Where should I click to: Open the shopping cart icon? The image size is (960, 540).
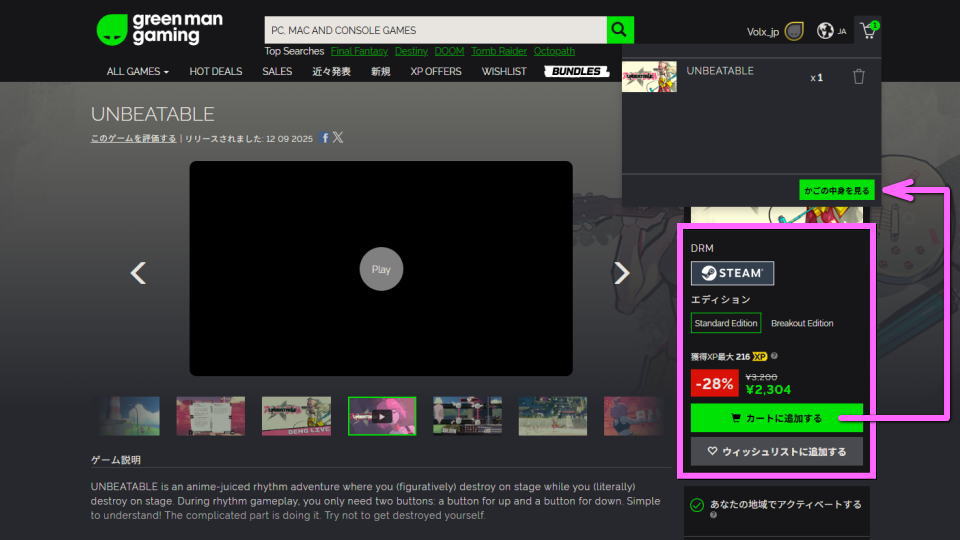click(x=867, y=31)
